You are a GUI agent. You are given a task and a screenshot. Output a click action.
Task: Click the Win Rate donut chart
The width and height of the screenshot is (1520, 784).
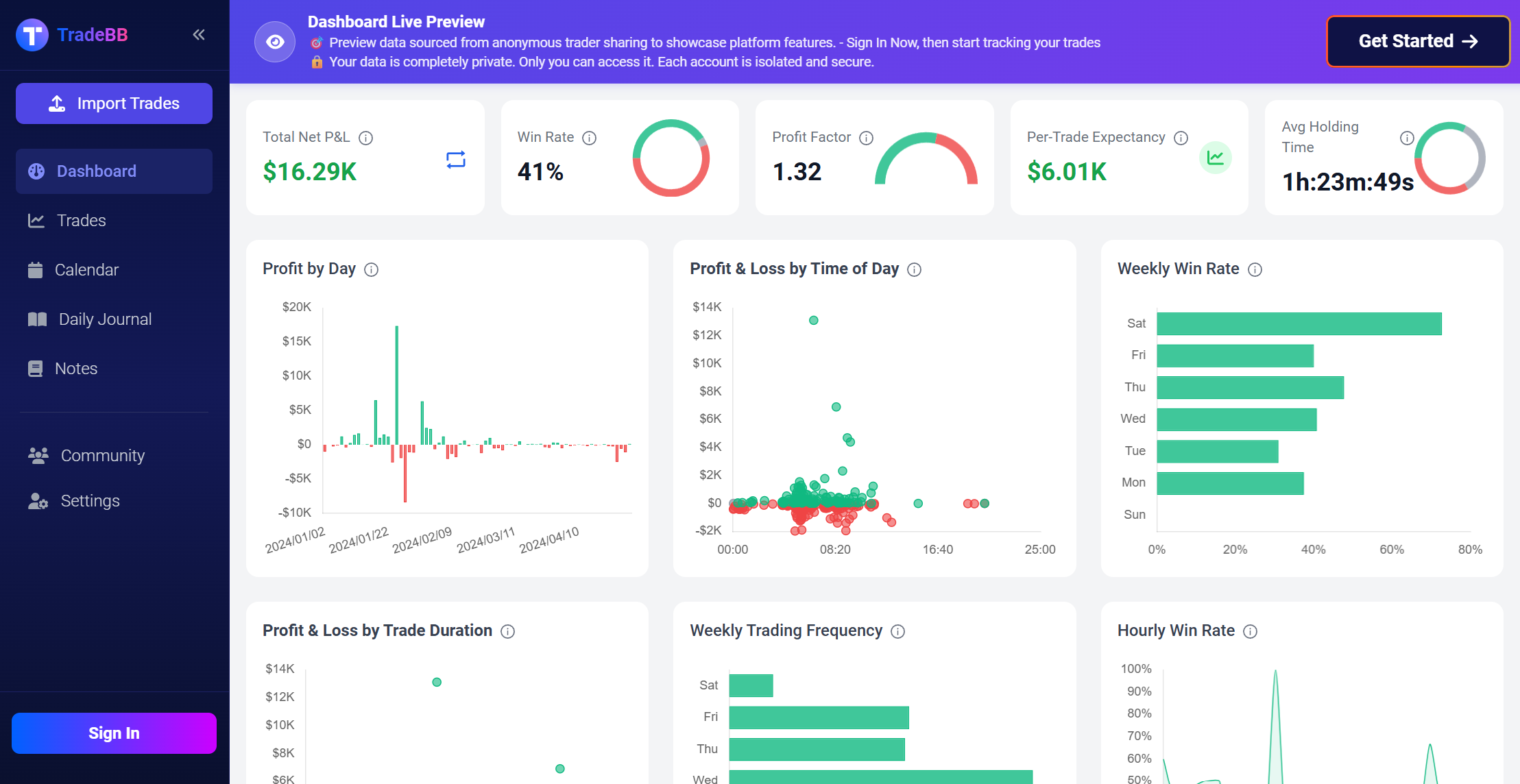(x=671, y=158)
